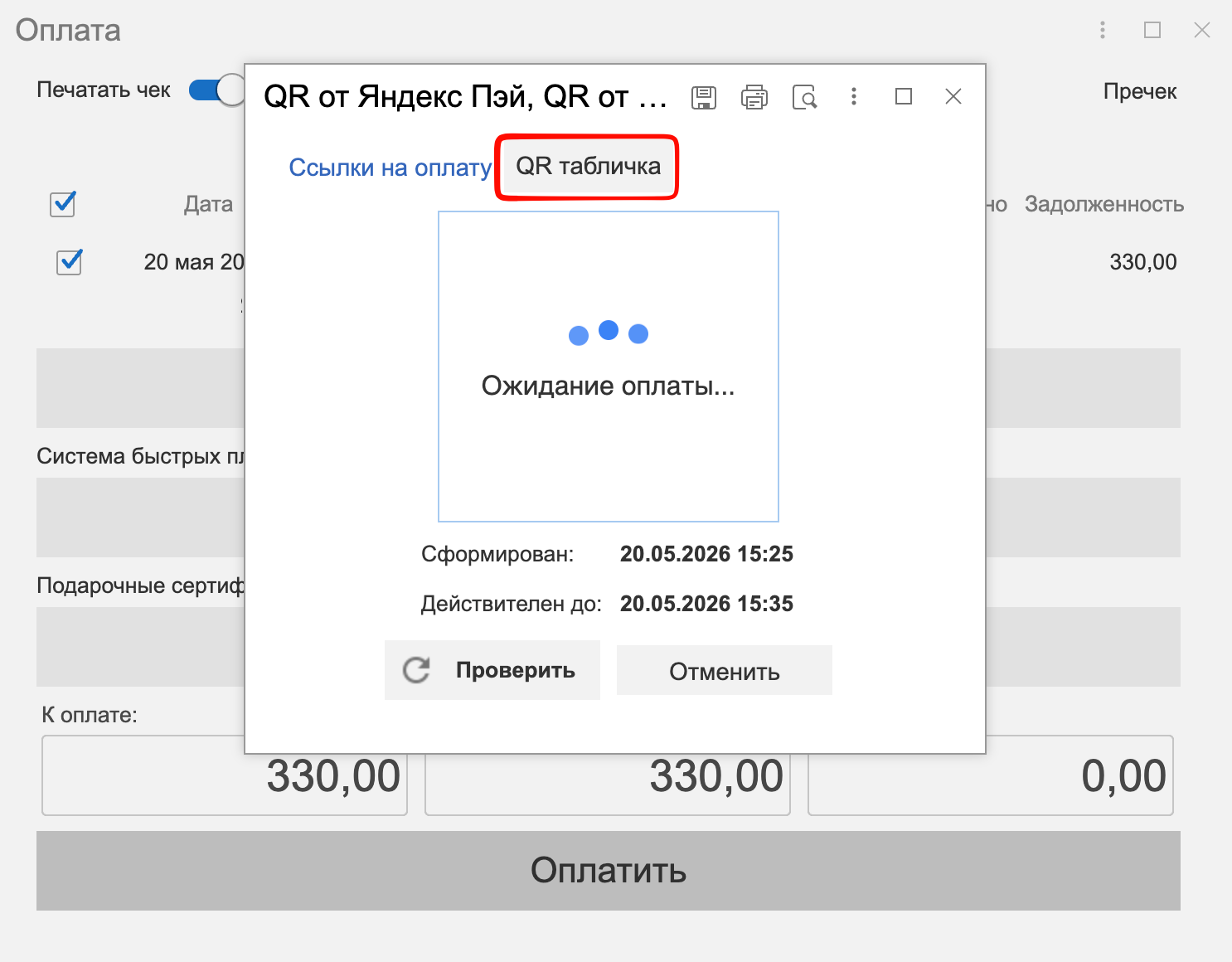Maximize the Оплата window
The image size is (1232, 962).
[x=1152, y=30]
